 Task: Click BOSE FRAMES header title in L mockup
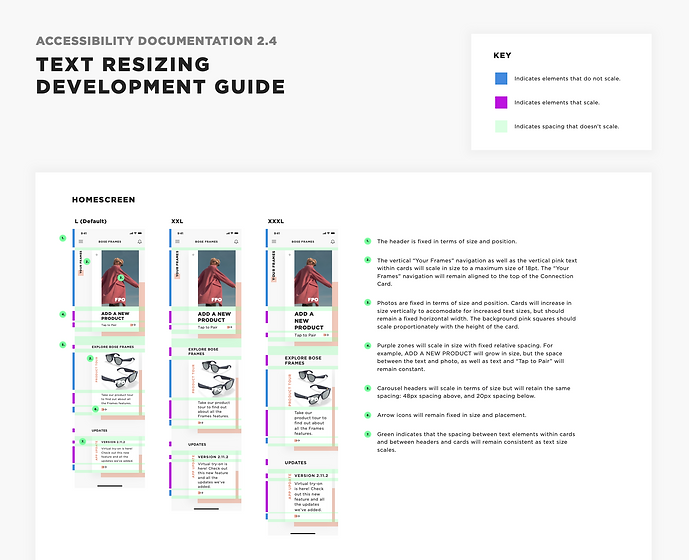(x=110, y=242)
